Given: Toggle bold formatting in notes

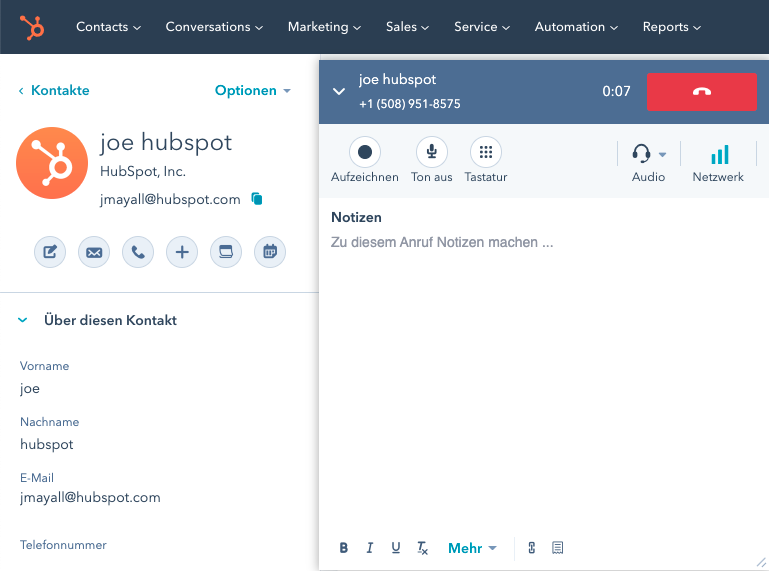Looking at the screenshot, I should point(344,548).
